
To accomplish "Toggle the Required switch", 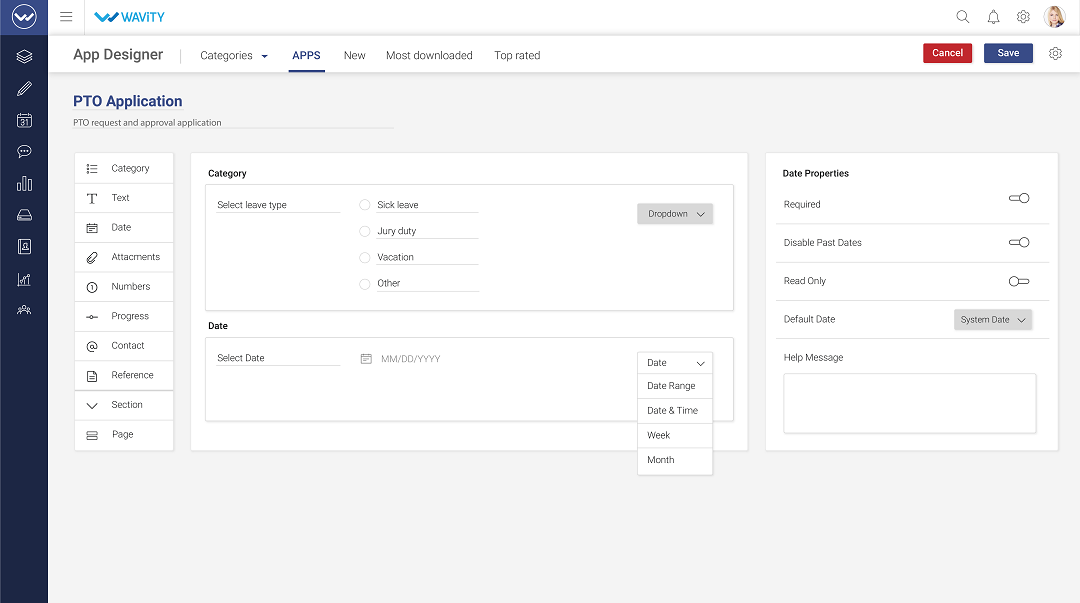I will click(x=1019, y=199).
